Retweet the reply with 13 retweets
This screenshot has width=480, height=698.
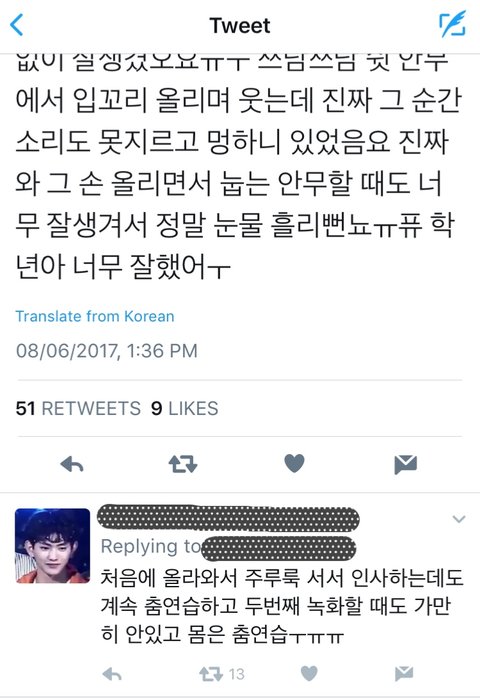(221, 674)
